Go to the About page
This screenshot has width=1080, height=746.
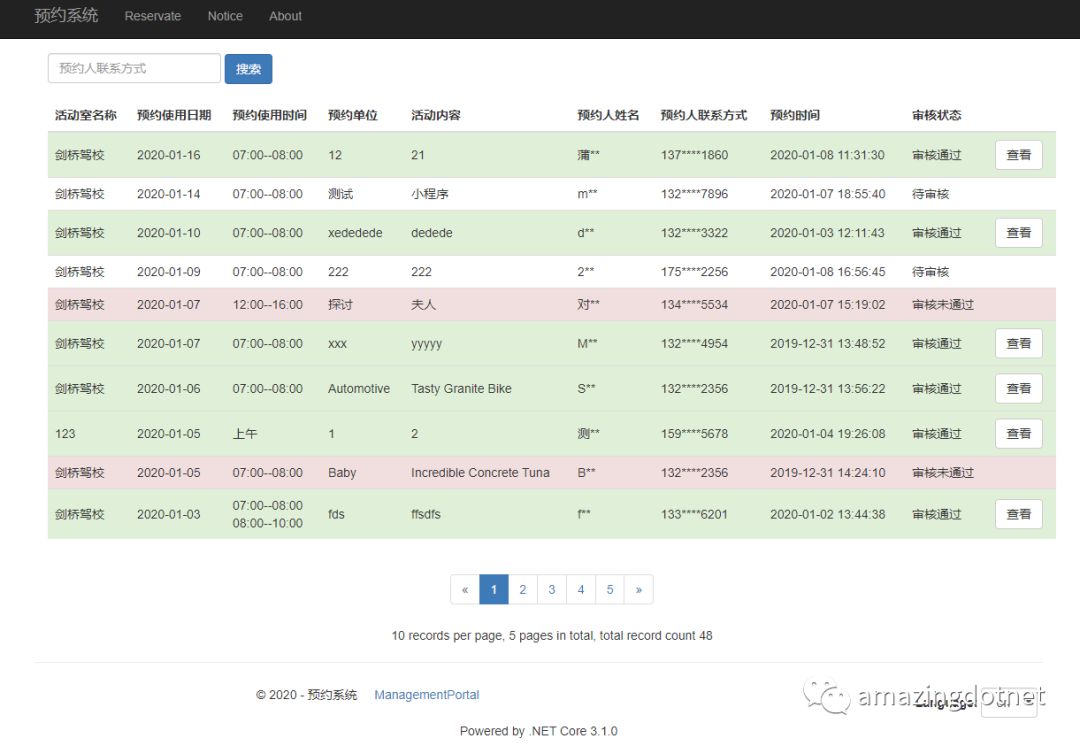pyautogui.click(x=285, y=16)
